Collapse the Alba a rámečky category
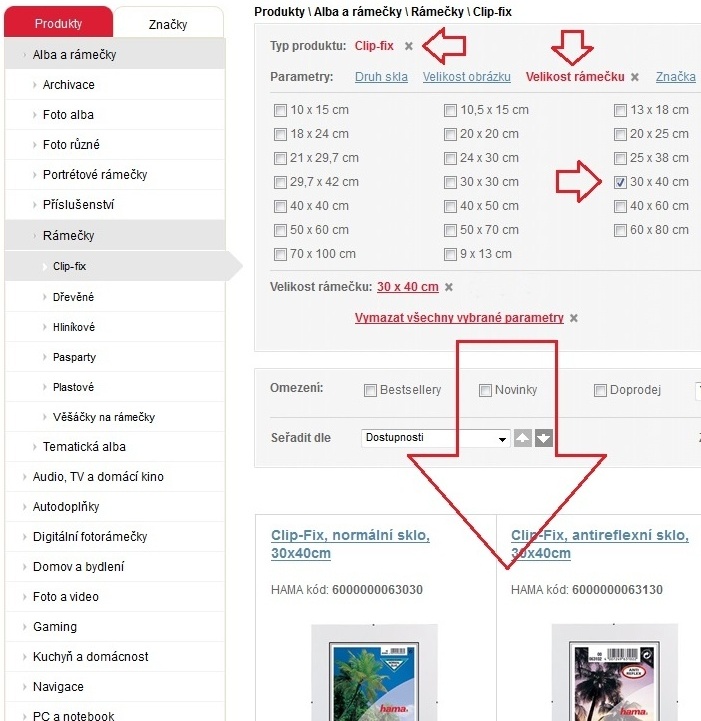Screen dimensions: 701x721 [115, 54]
